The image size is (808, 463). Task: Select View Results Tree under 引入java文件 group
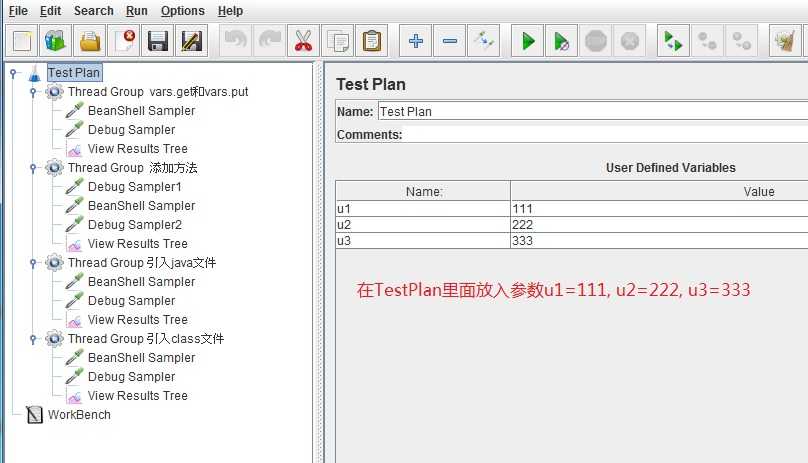coord(138,320)
